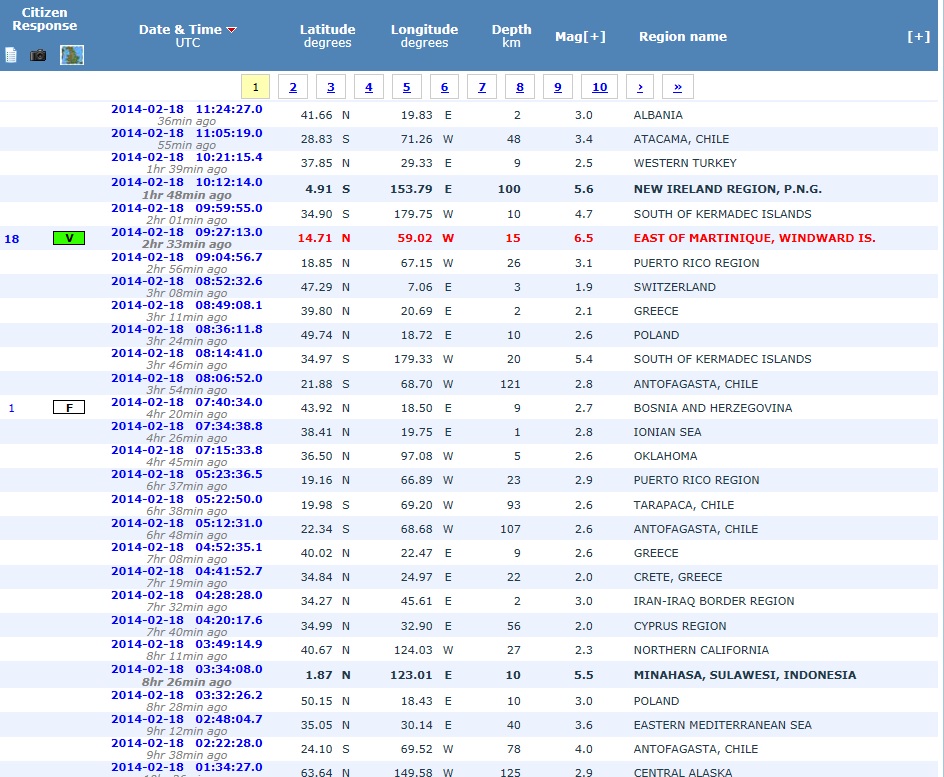Select current page 1 button

tap(255, 87)
